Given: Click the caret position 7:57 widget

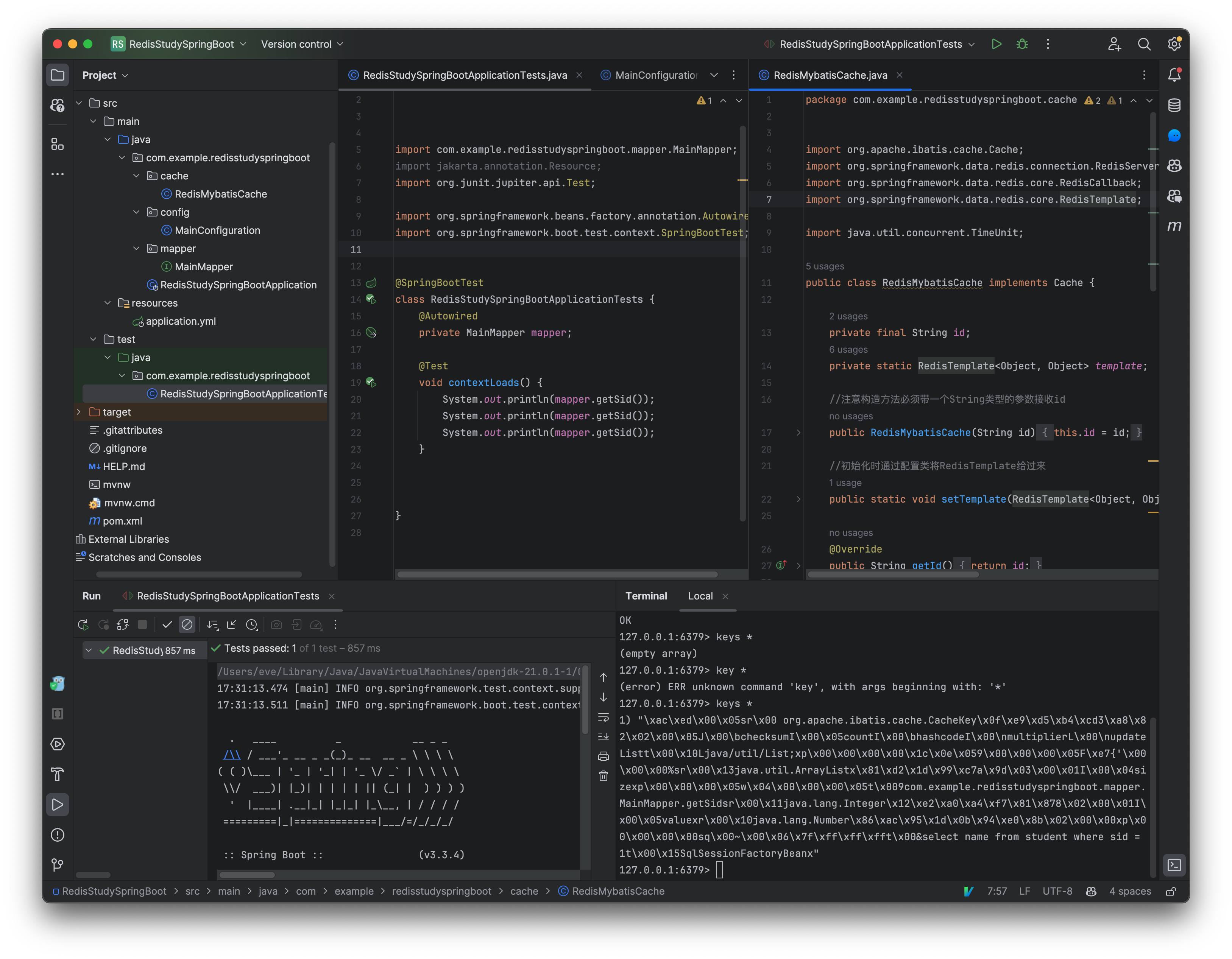Looking at the screenshot, I should (997, 891).
